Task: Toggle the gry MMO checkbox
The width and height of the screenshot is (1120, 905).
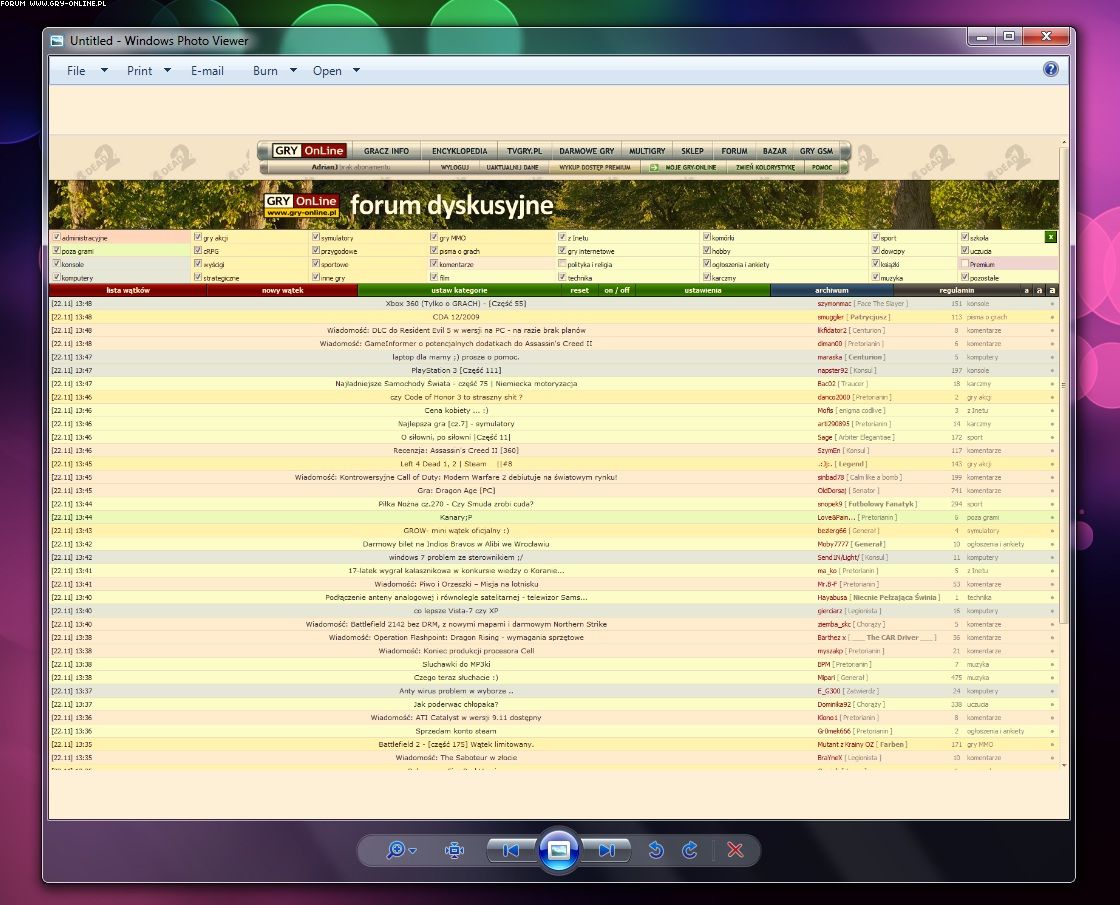Action: coord(434,237)
